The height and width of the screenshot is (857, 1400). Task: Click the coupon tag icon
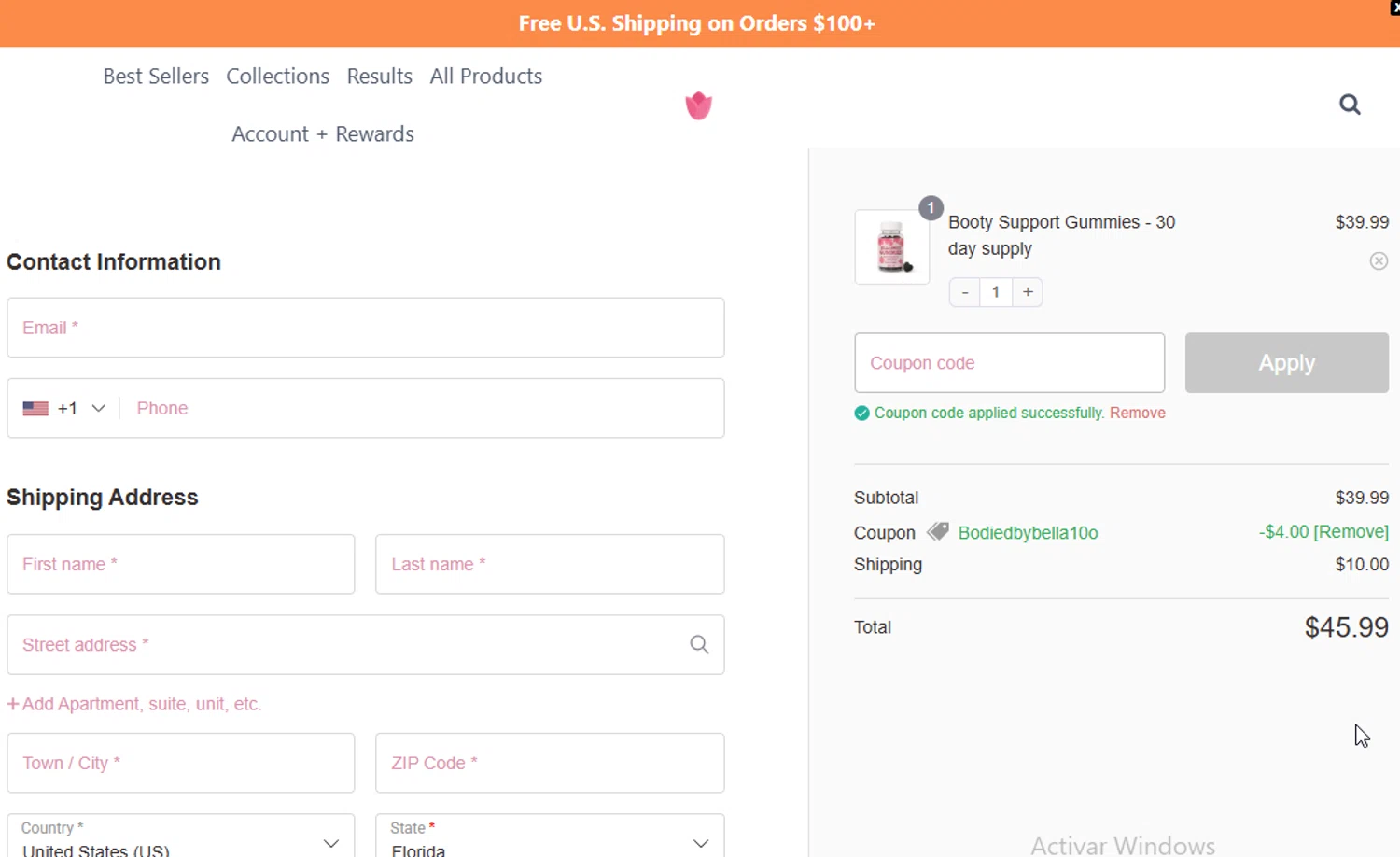938,532
